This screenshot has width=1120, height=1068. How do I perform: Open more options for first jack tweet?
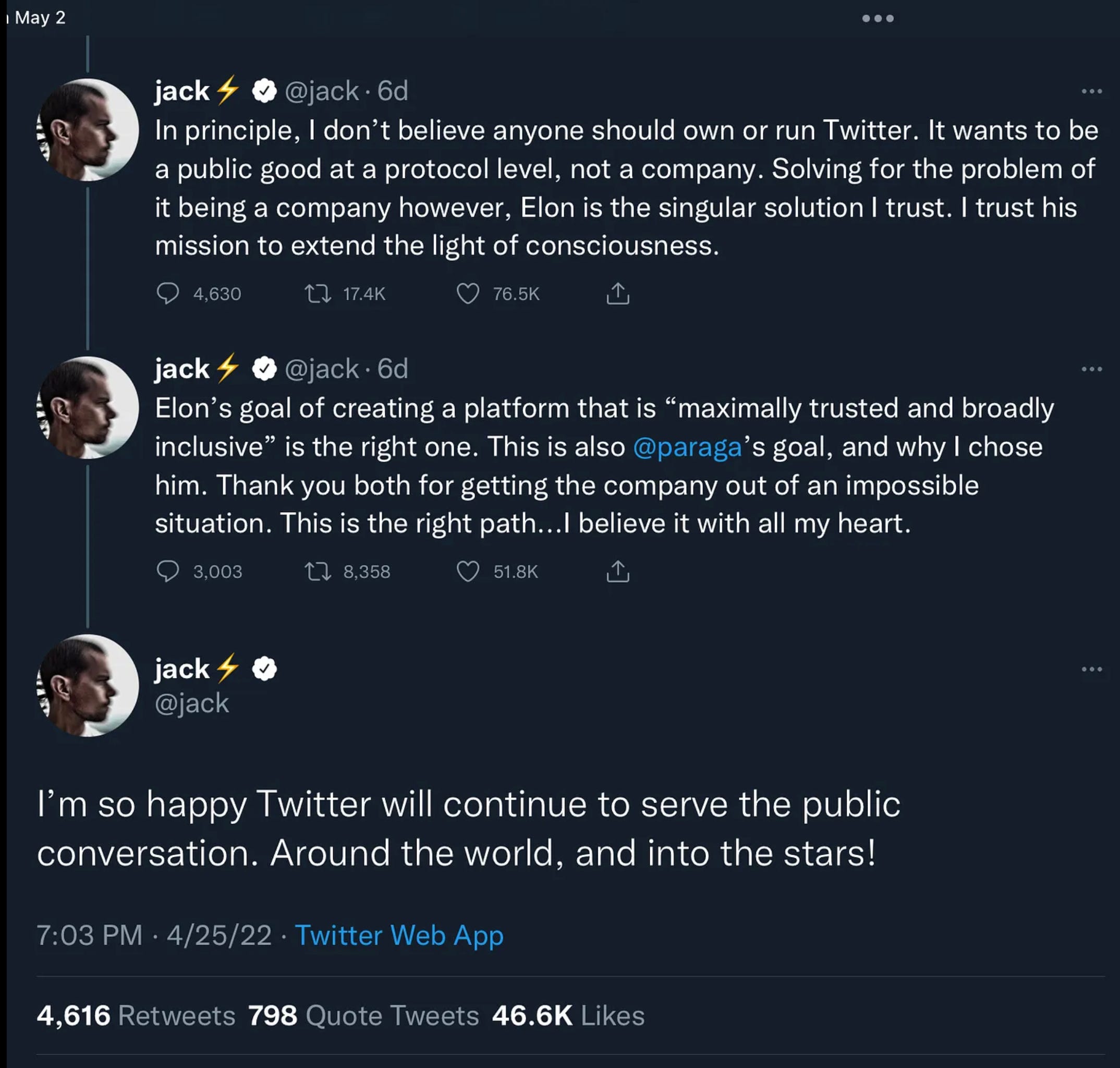click(1091, 91)
